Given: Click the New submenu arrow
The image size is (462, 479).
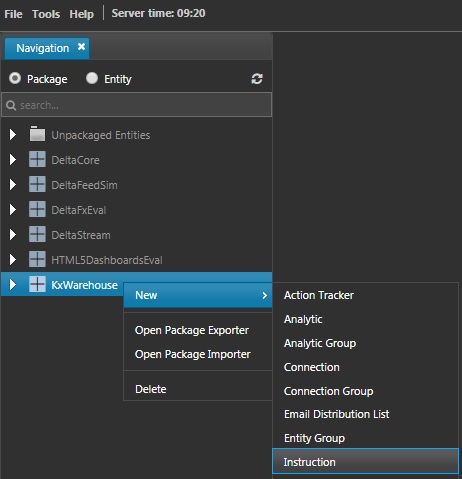Looking at the screenshot, I should 264,295.
